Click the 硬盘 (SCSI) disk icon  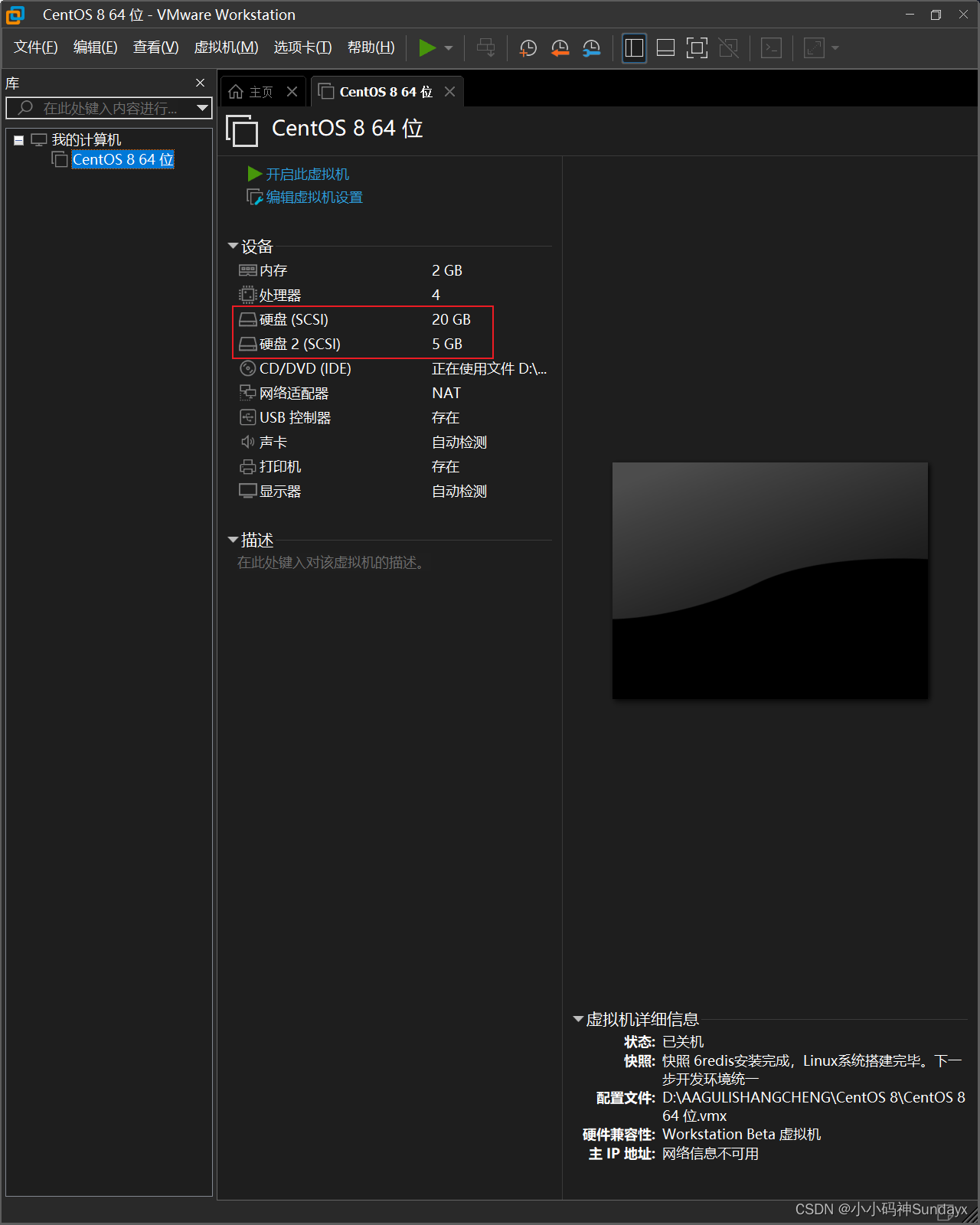(247, 319)
